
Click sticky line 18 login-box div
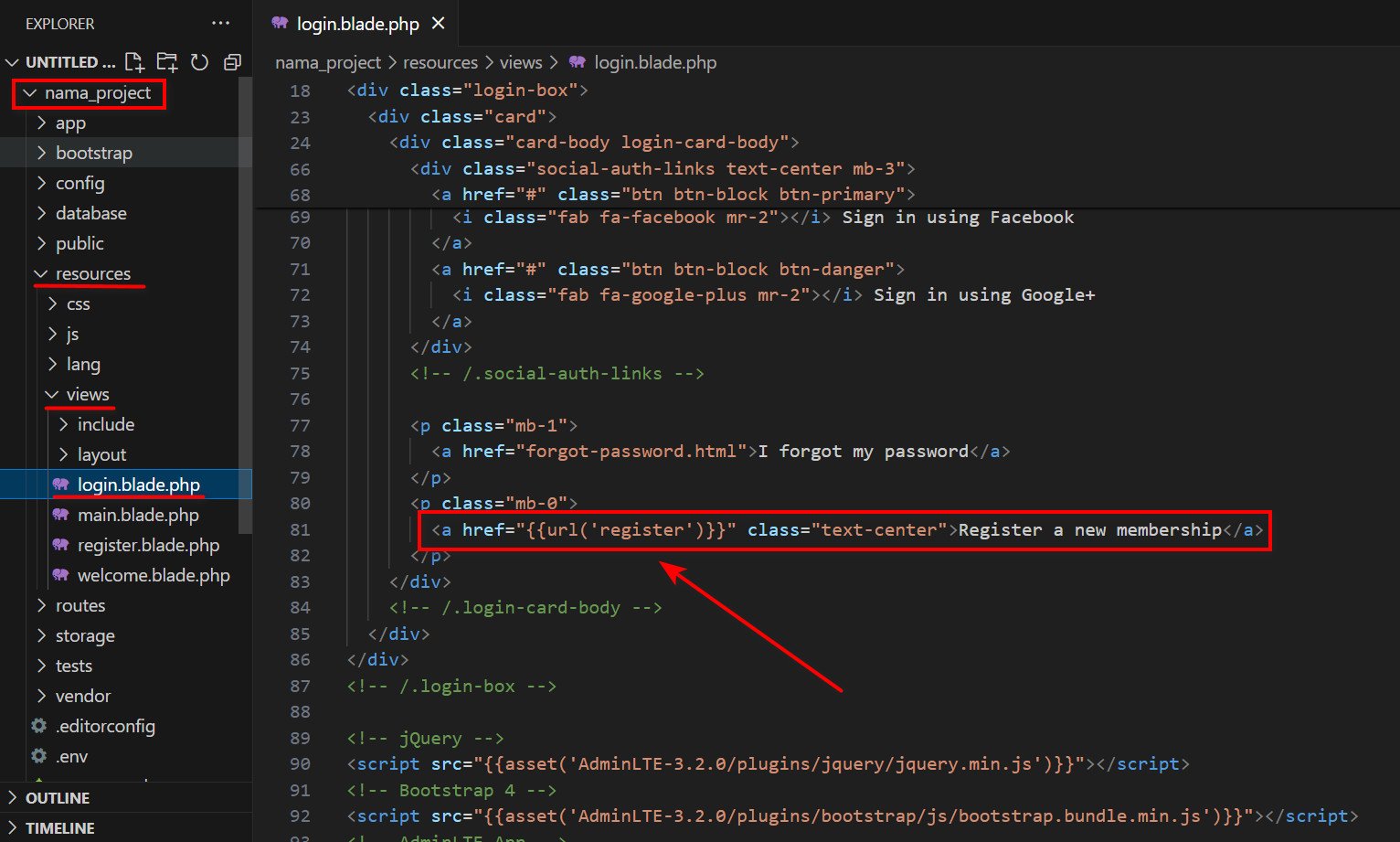coord(467,91)
